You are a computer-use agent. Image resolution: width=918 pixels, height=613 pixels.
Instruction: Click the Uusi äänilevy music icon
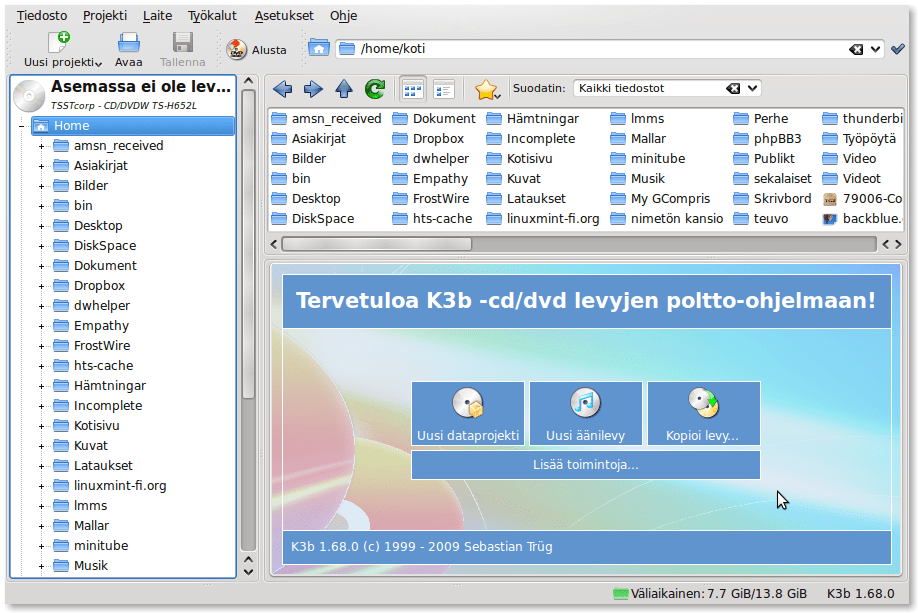click(x=585, y=403)
